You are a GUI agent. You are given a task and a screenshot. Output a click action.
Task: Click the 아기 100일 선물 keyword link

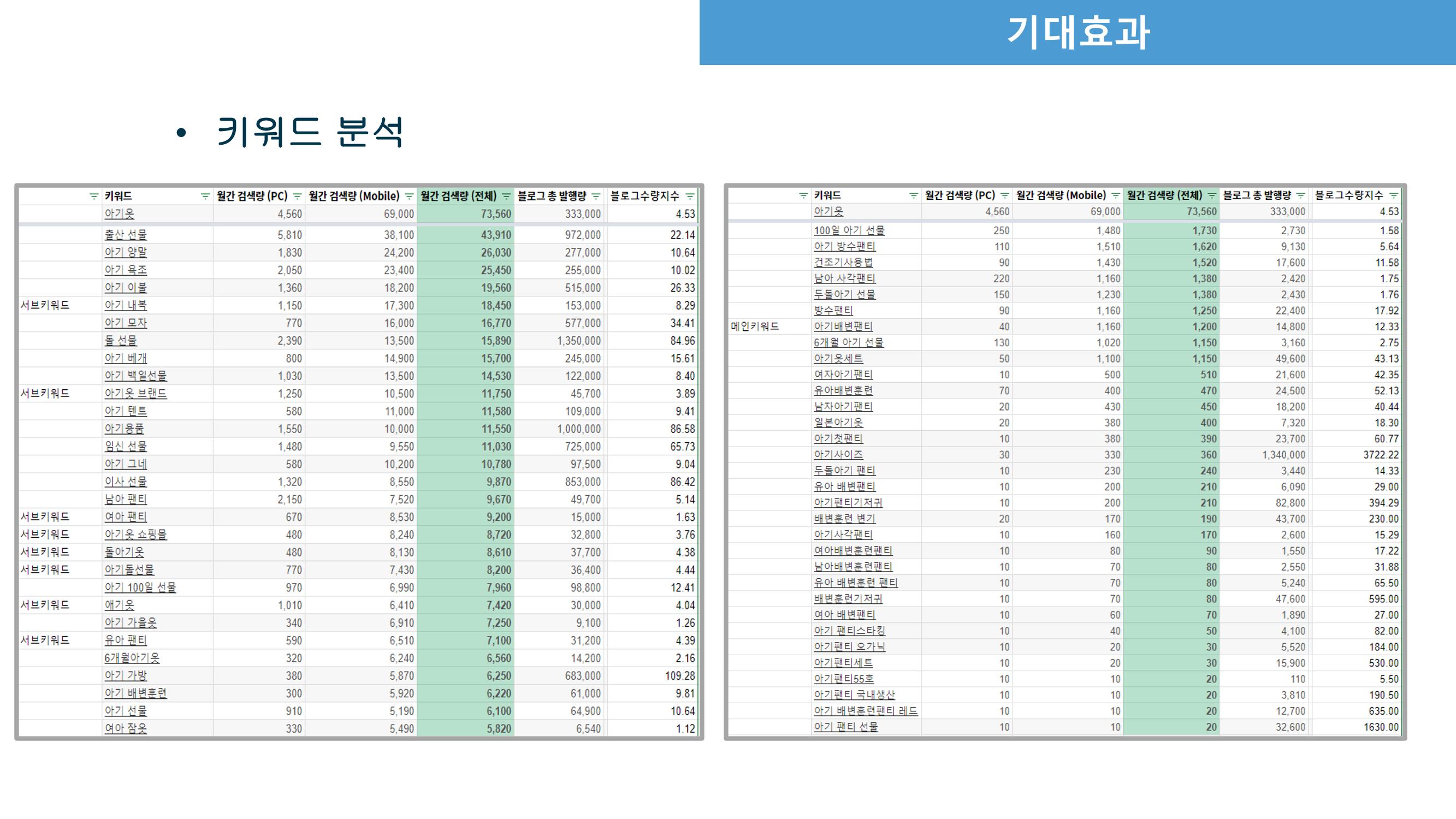(140, 587)
